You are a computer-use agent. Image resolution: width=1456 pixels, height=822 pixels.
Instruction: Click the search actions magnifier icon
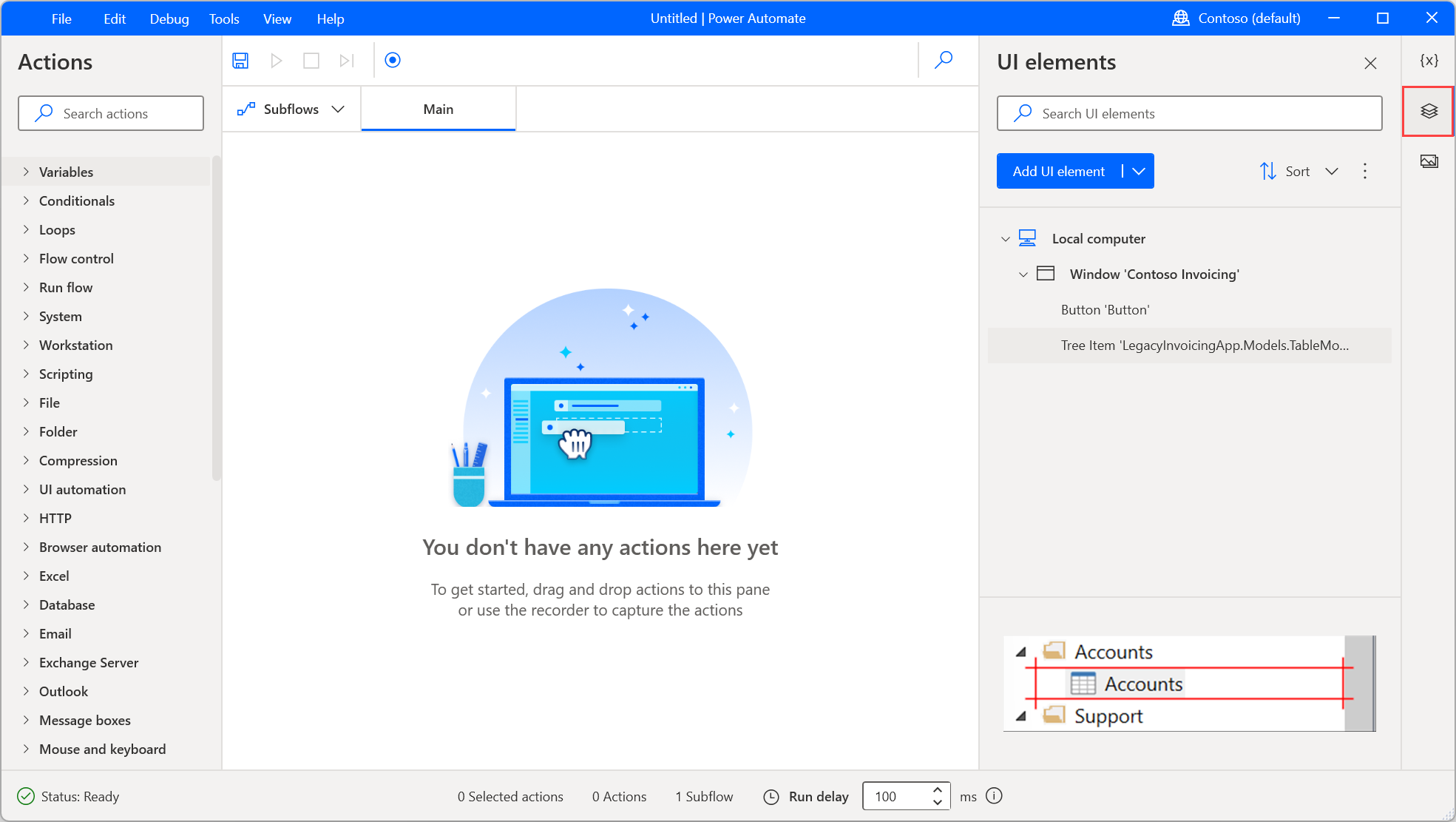(44, 113)
